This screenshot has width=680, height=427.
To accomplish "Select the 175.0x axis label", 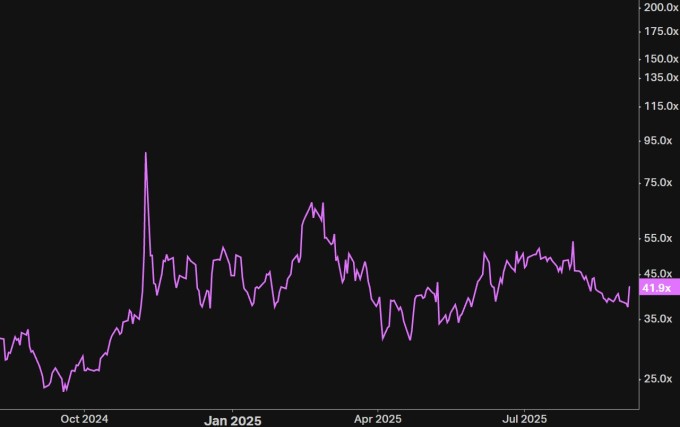I will pyautogui.click(x=661, y=31).
